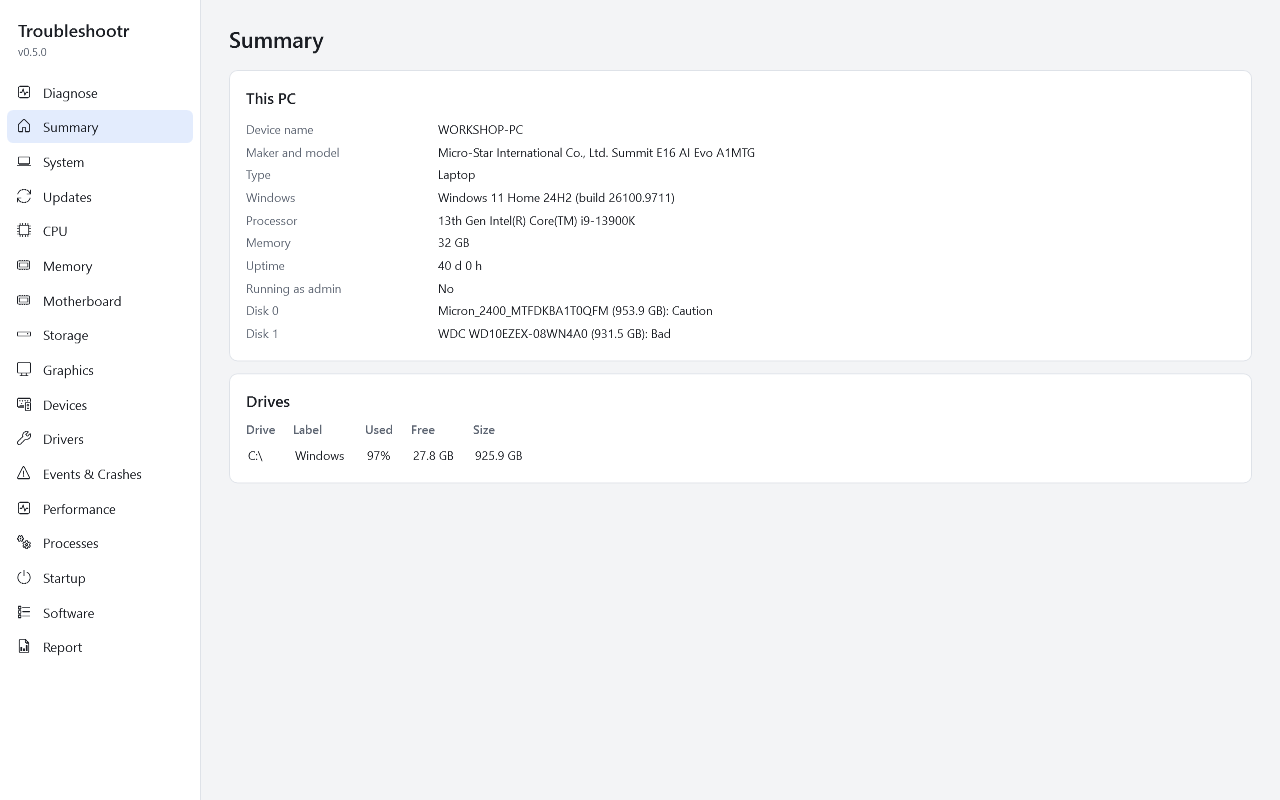Click the 925.9 GB size value
The image size is (1280, 800).
pyautogui.click(x=498, y=456)
